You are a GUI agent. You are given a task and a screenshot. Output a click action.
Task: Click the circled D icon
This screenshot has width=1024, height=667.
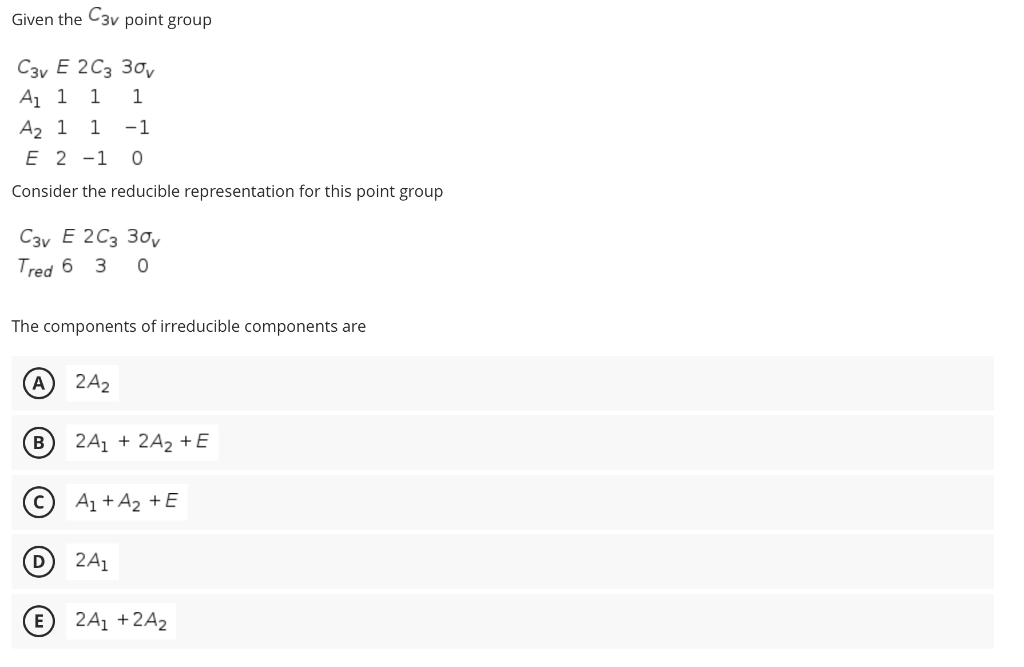[38, 562]
